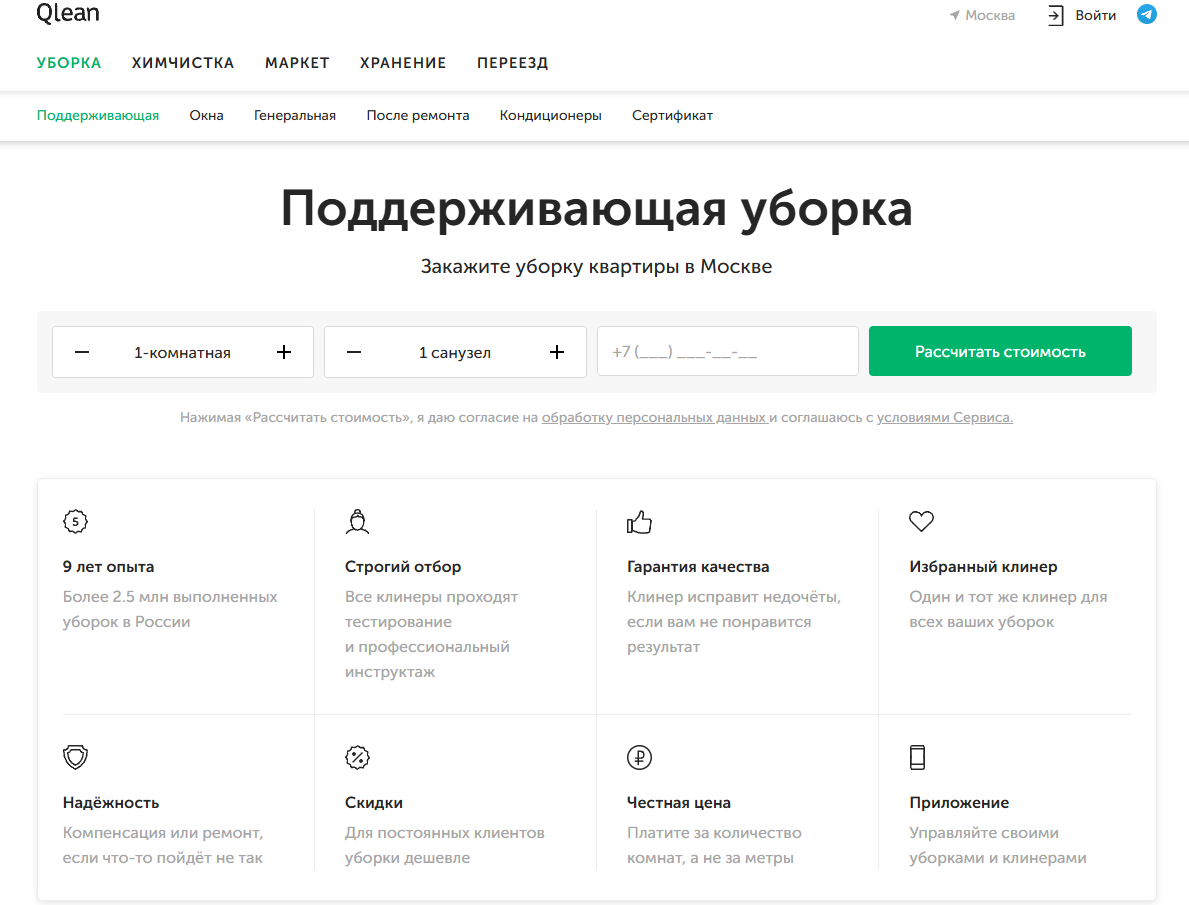This screenshot has width=1189, height=905.
Task: Open the обработку персональных данных link
Action: pyautogui.click(x=654, y=417)
